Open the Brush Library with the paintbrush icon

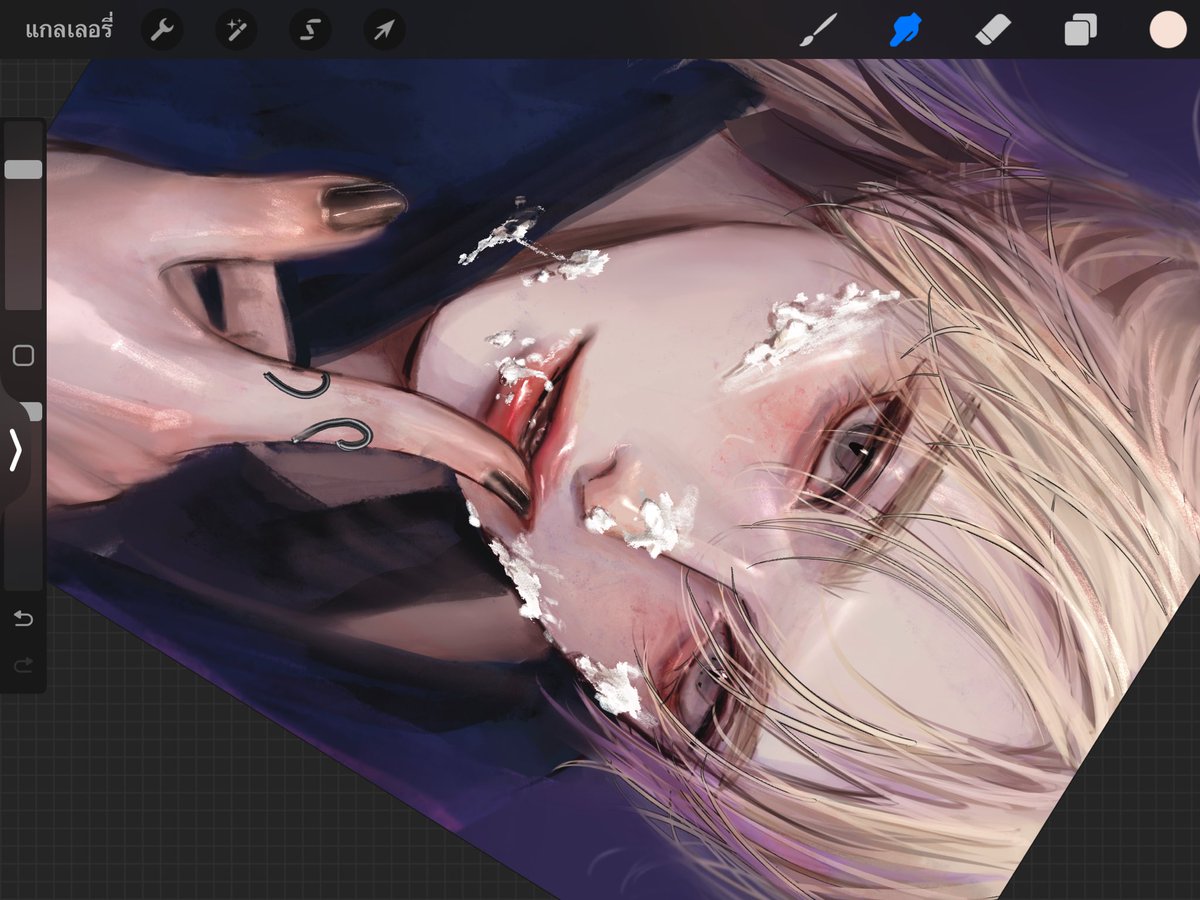tap(818, 29)
